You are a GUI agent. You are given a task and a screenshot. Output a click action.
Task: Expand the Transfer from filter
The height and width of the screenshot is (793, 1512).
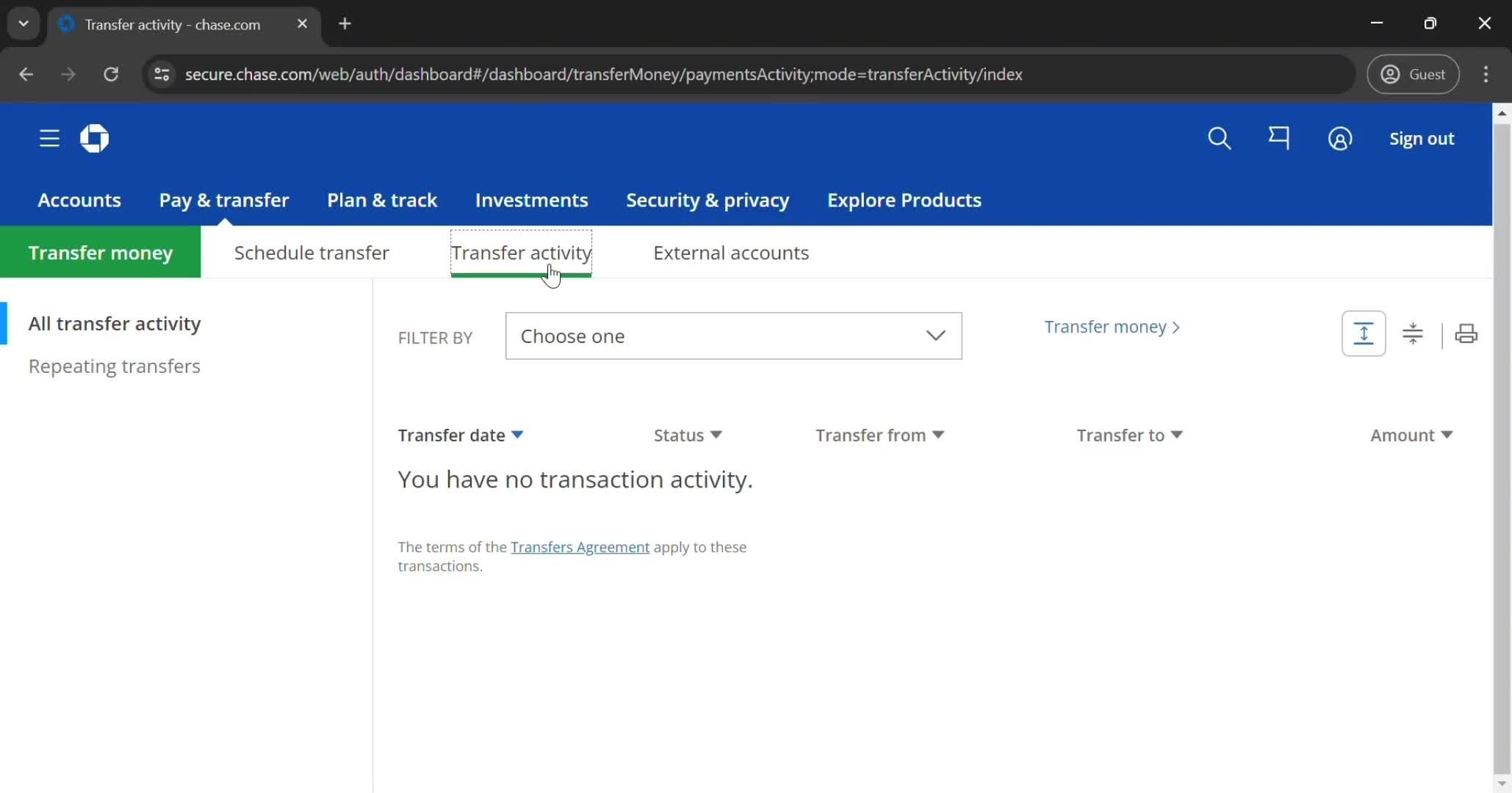click(879, 434)
